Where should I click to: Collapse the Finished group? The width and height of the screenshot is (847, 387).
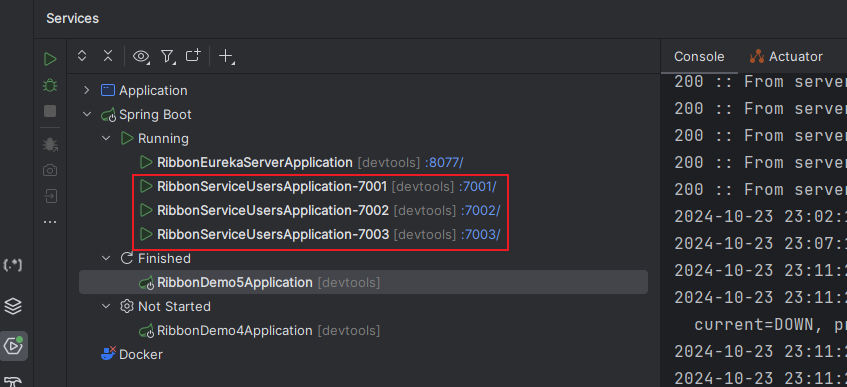click(106, 258)
